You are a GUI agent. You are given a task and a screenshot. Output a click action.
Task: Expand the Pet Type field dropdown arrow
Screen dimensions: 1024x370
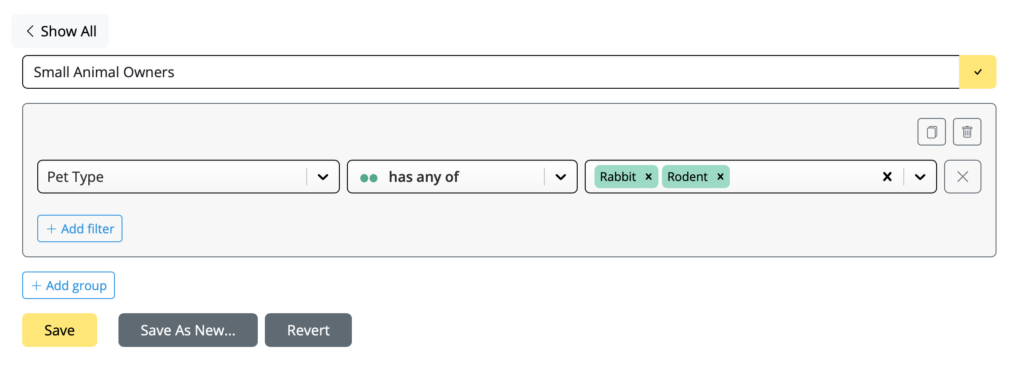click(323, 177)
